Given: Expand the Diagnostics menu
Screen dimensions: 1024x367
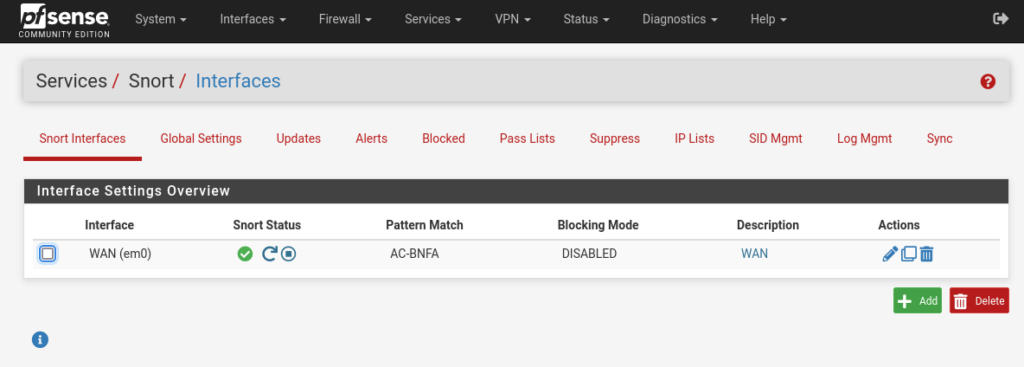Looking at the screenshot, I should pyautogui.click(x=680, y=20).
